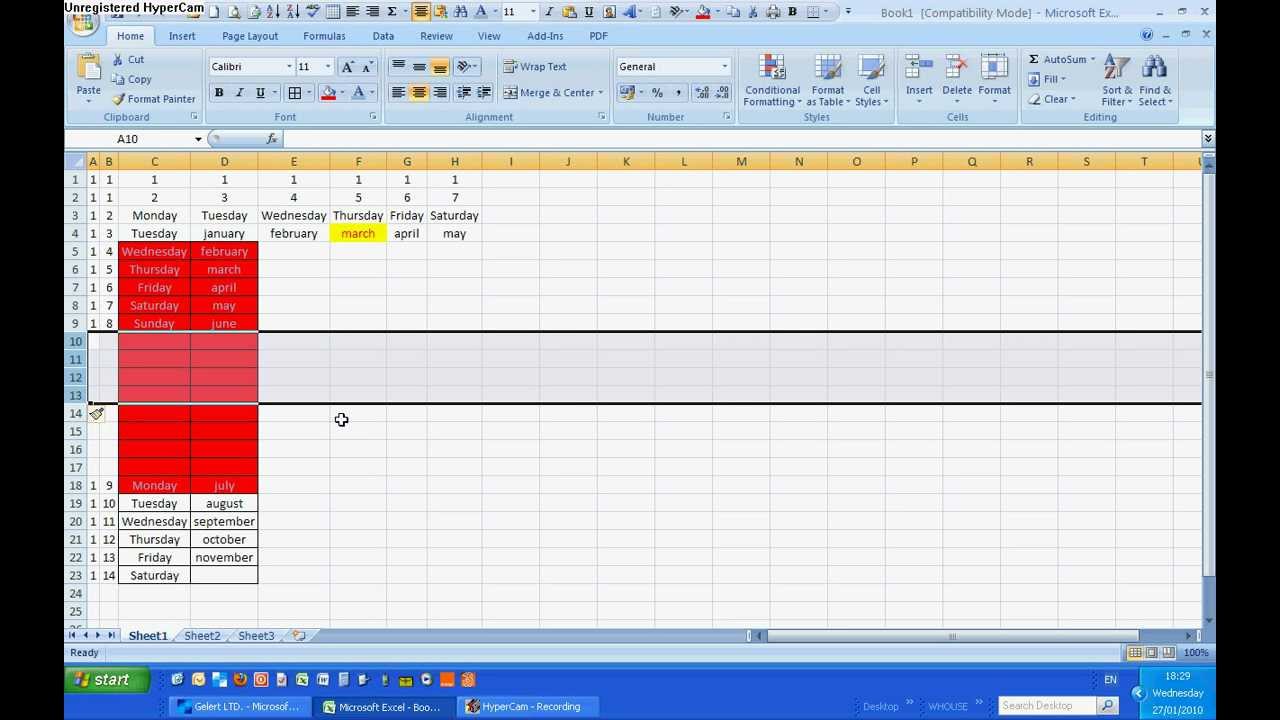Open the Font Color dropdown arrow

tap(372, 93)
